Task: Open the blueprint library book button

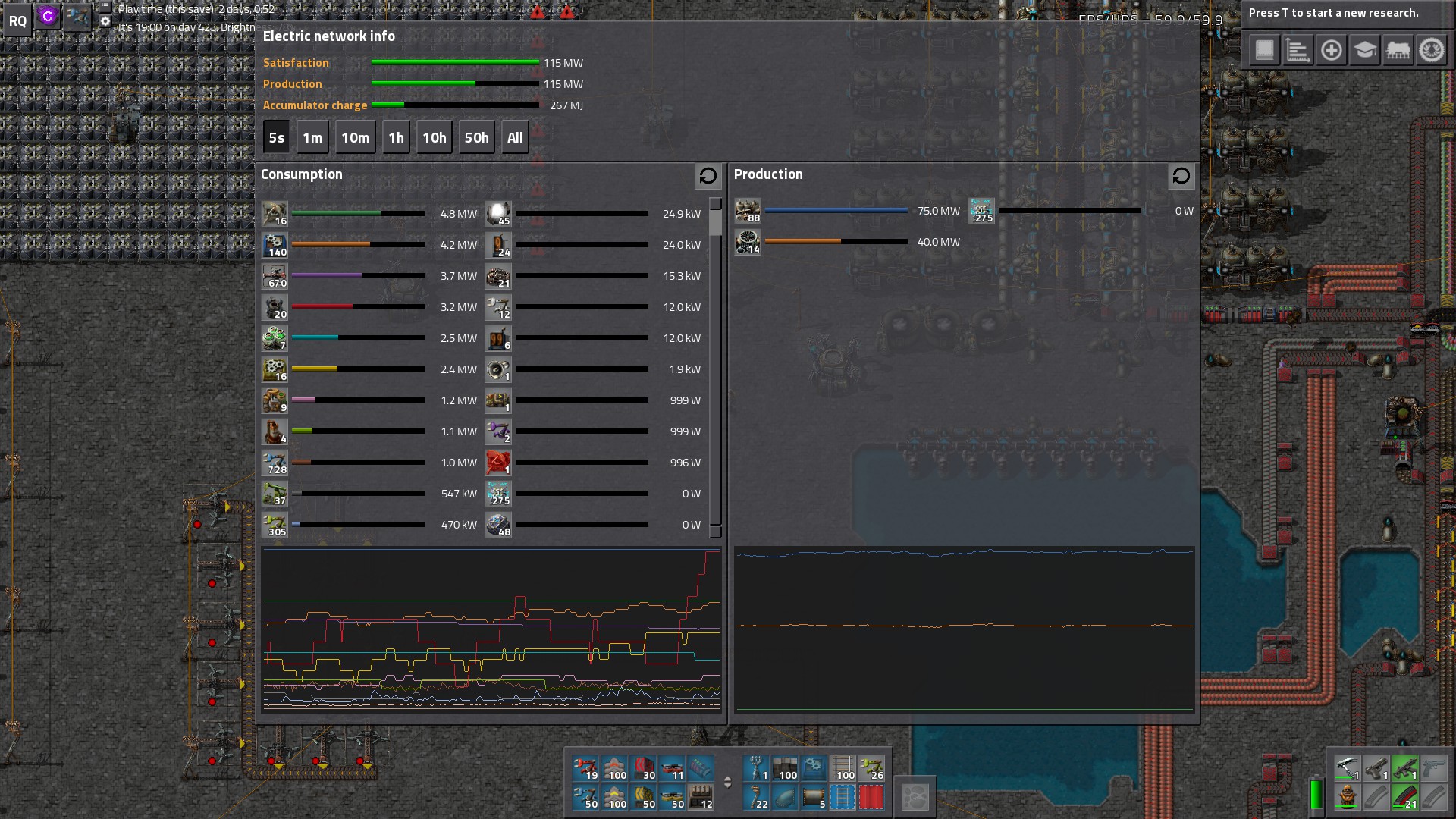Action: click(1264, 50)
